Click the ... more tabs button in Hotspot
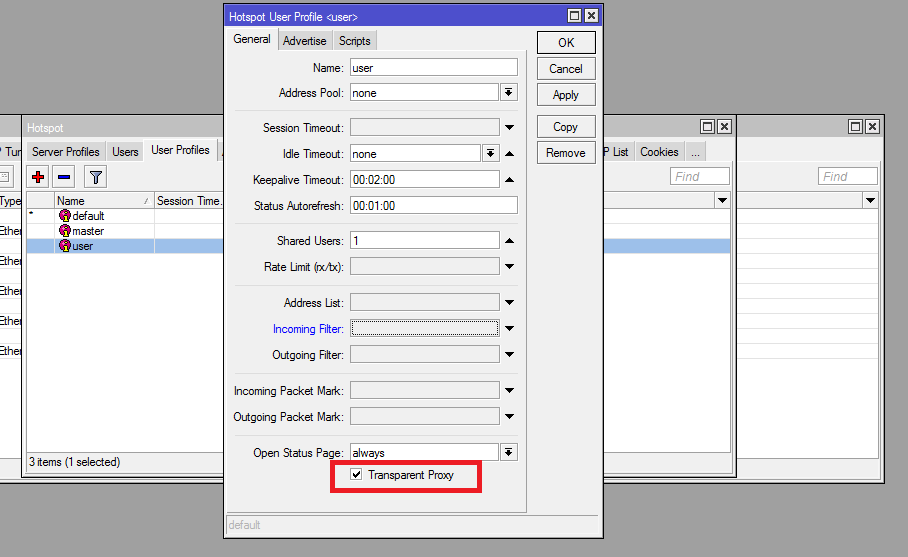Screen dimensions: 908x557 click(695, 152)
